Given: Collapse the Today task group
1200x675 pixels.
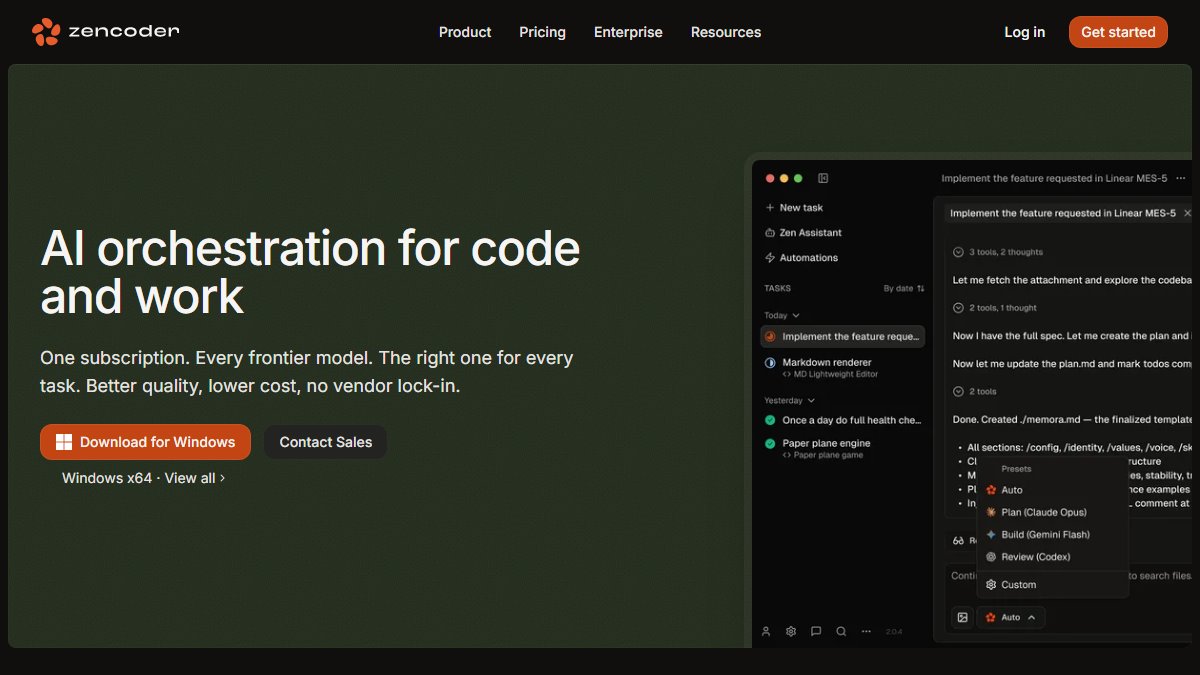Looking at the screenshot, I should tap(782, 315).
